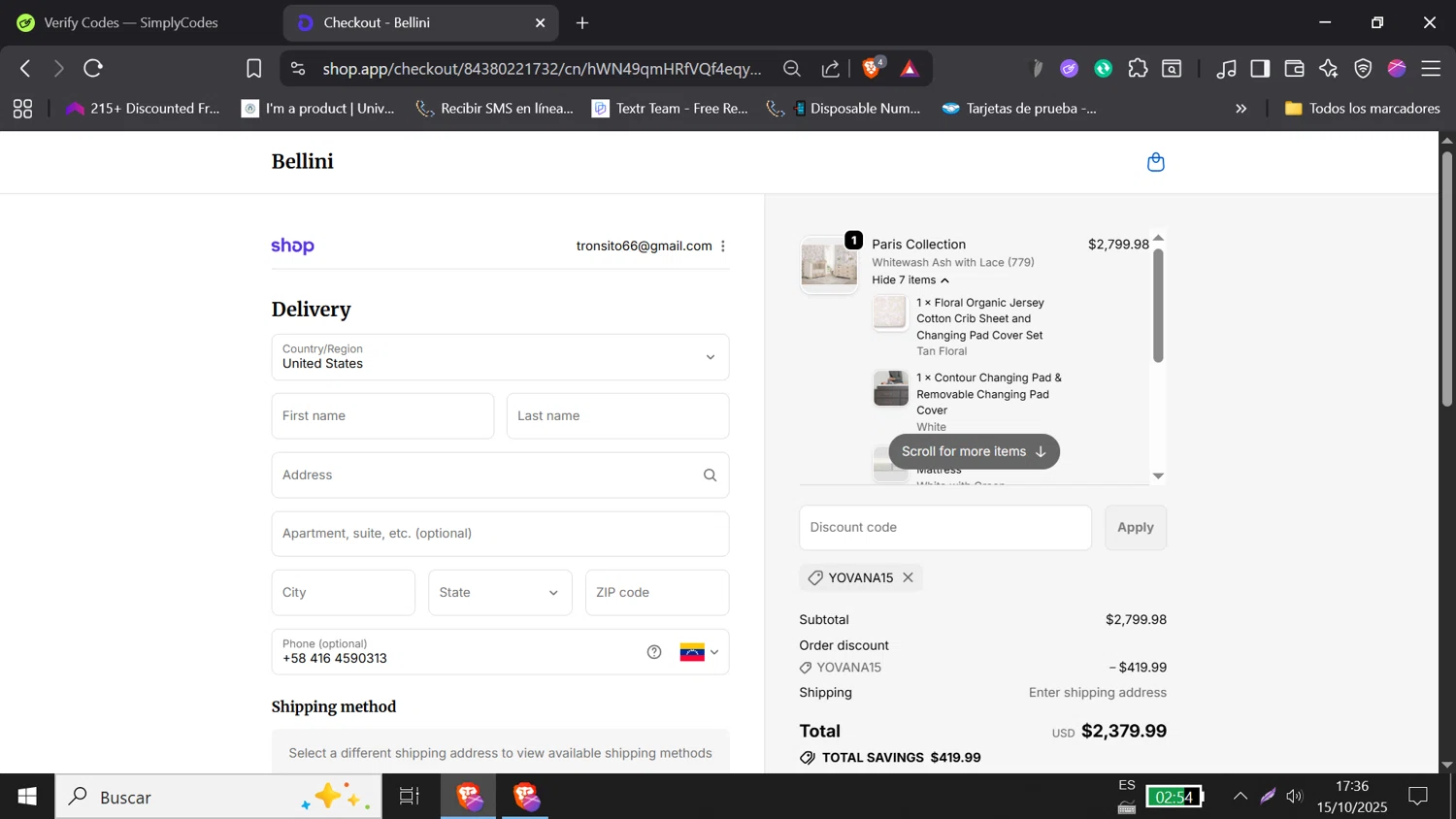Open the purple circular extension icon
Screen dimensions: 1456x819
(1070, 68)
